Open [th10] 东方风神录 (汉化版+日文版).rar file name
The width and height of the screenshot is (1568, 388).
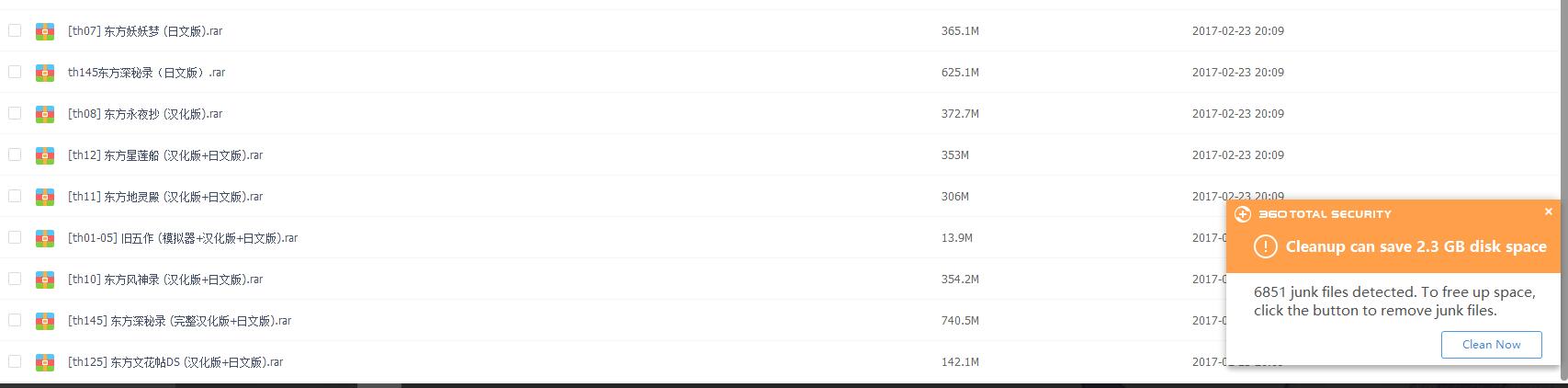165,280
